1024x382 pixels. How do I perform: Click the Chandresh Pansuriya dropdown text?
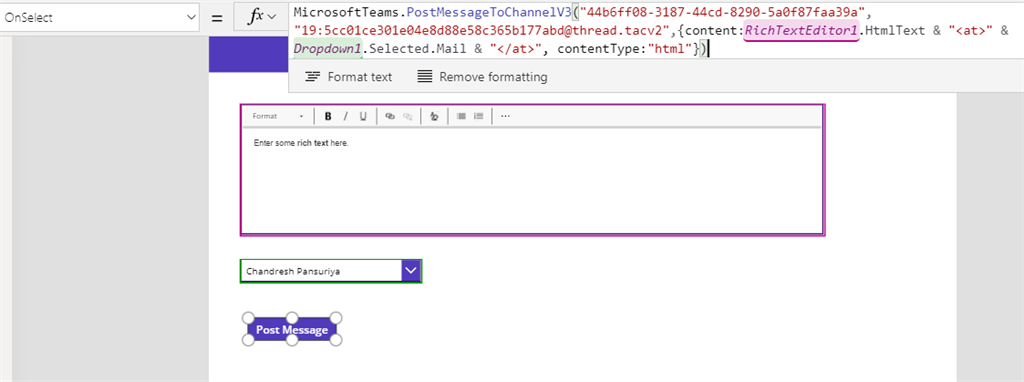click(x=293, y=270)
